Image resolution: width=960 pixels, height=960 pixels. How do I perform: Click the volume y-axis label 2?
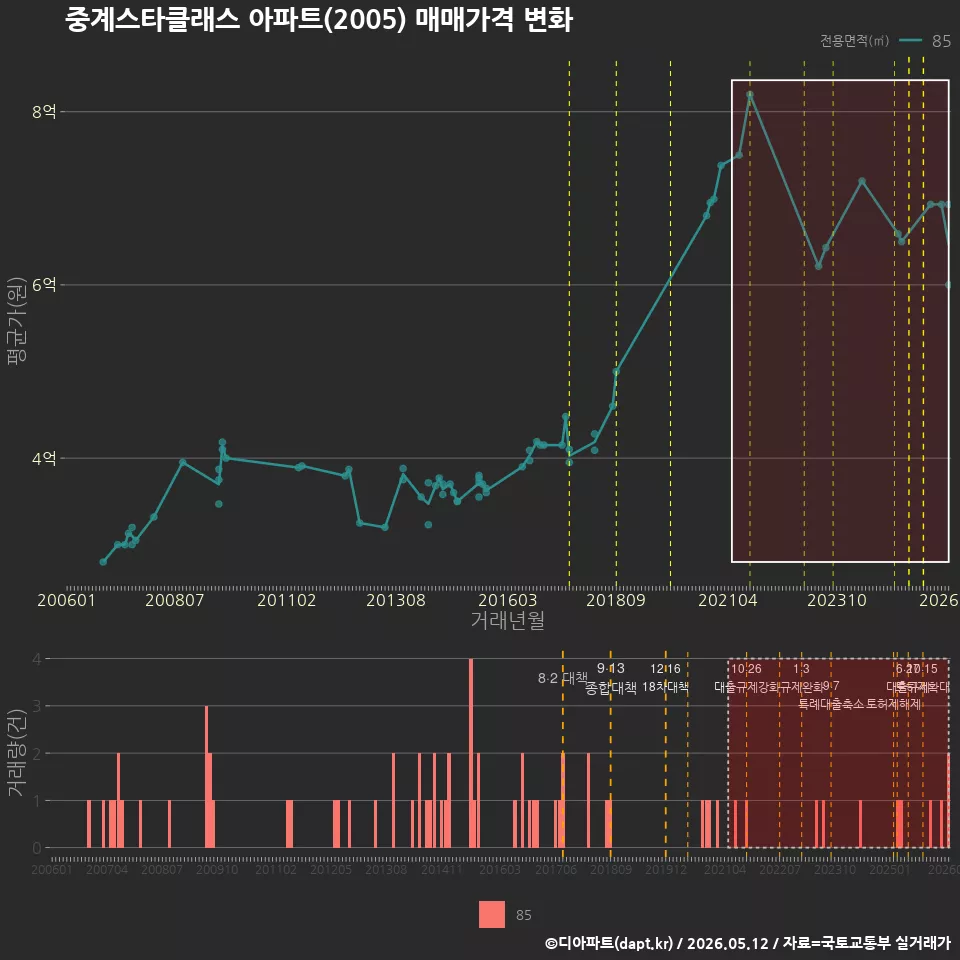click(x=37, y=753)
